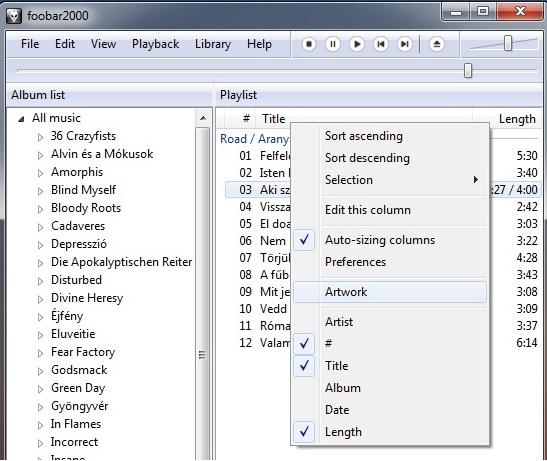This screenshot has width=547, height=461.
Task: Expand the Amorphis artist node
Action: coord(40,173)
